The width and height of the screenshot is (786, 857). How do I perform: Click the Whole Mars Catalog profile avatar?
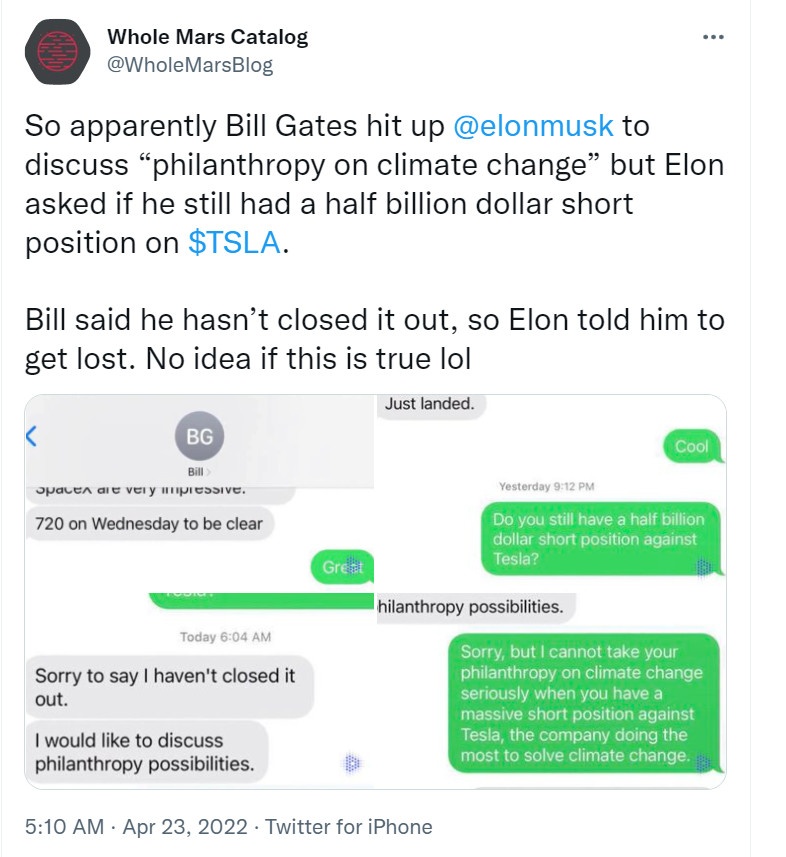(57, 45)
